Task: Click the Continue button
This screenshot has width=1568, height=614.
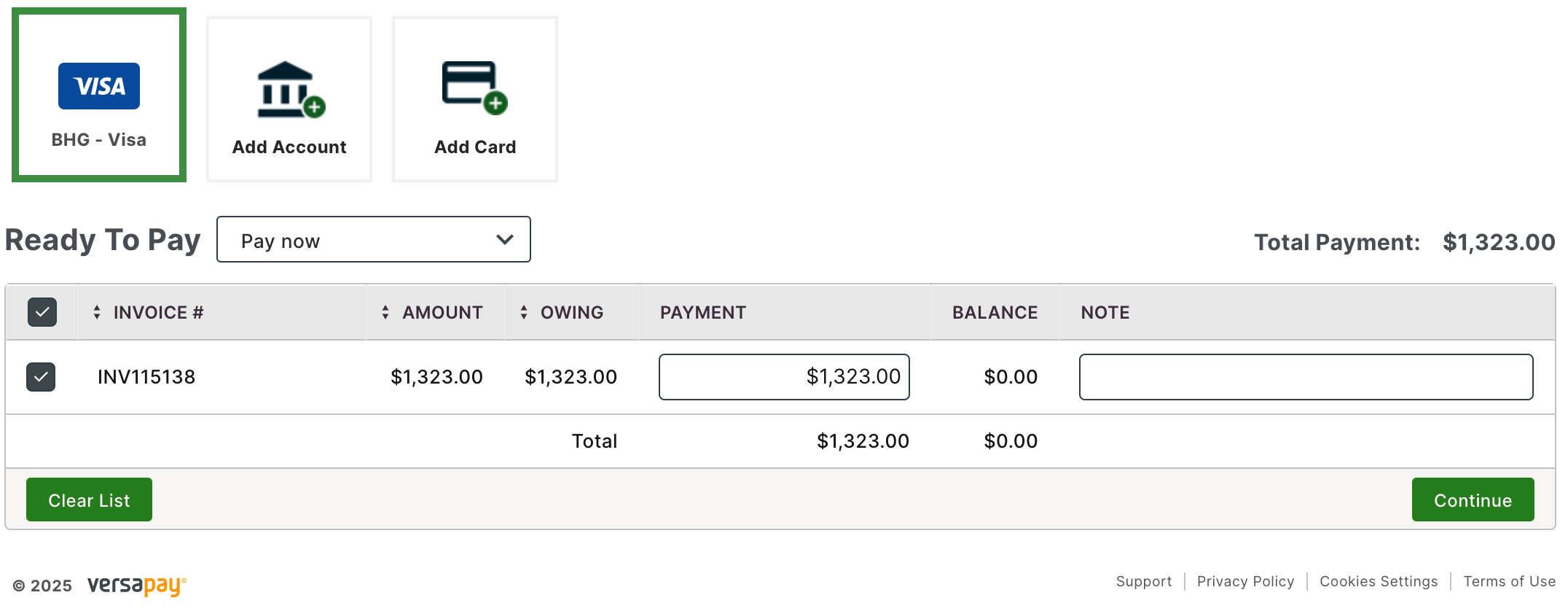Action: point(1473,500)
